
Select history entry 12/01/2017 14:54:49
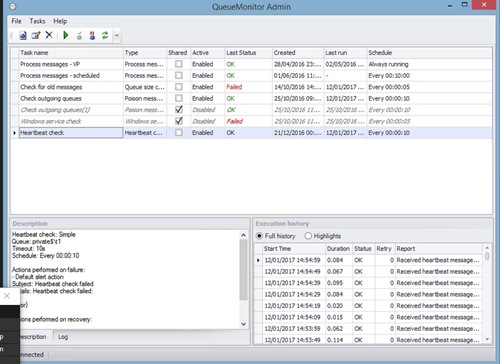(x=368, y=271)
